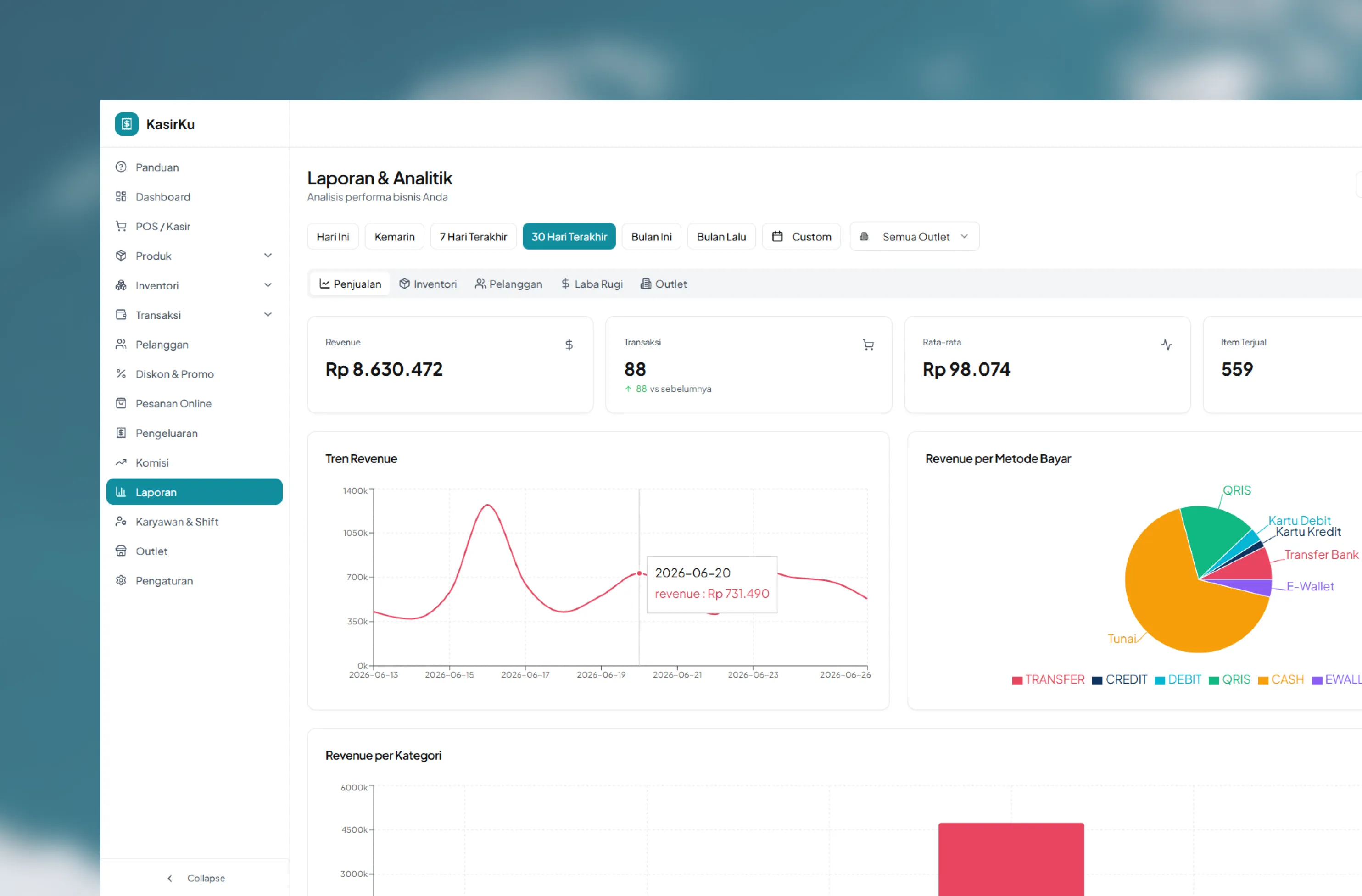Click the Inventori stack icon

coord(121,285)
